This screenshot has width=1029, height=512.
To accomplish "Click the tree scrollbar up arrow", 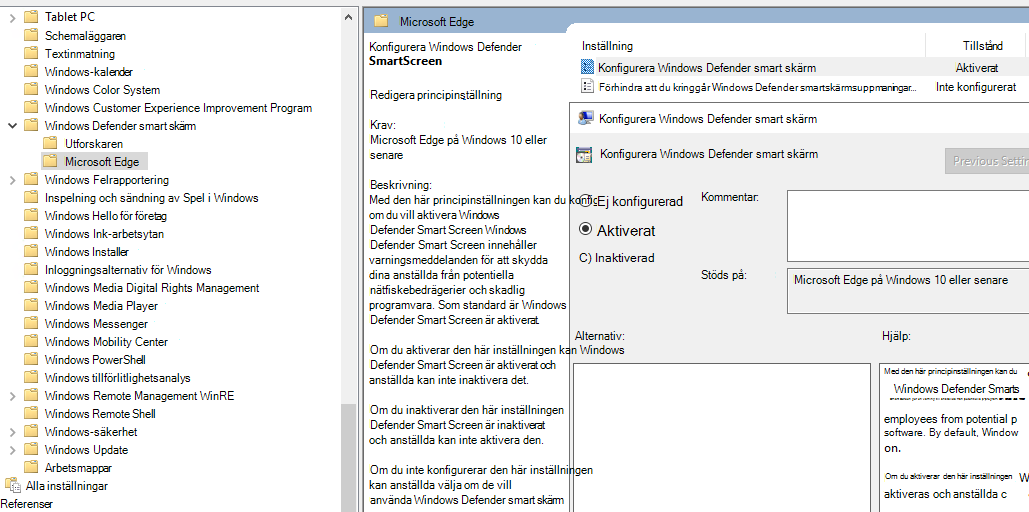I will coord(349,18).
